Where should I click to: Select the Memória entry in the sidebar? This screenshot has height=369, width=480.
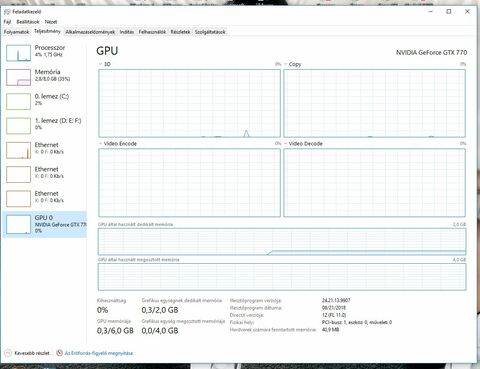click(x=45, y=77)
